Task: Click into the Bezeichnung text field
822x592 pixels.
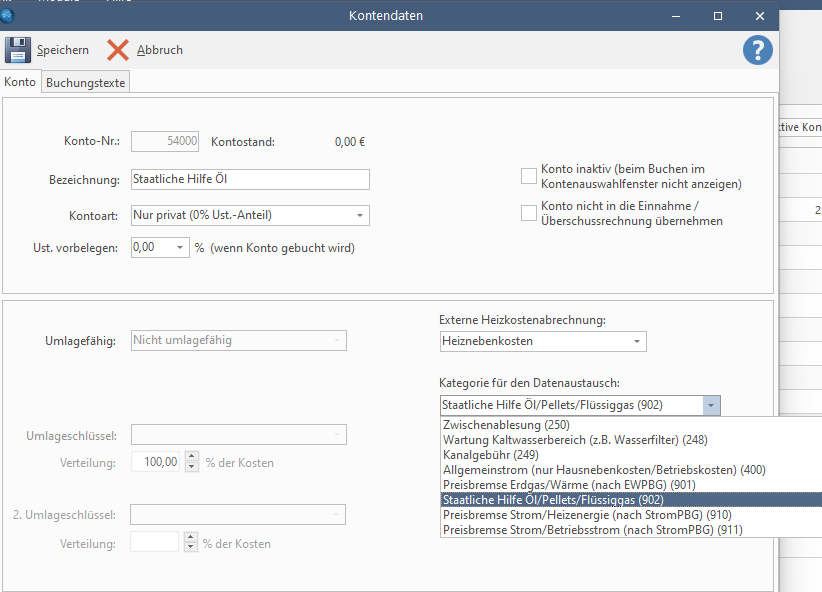Action: (250, 179)
